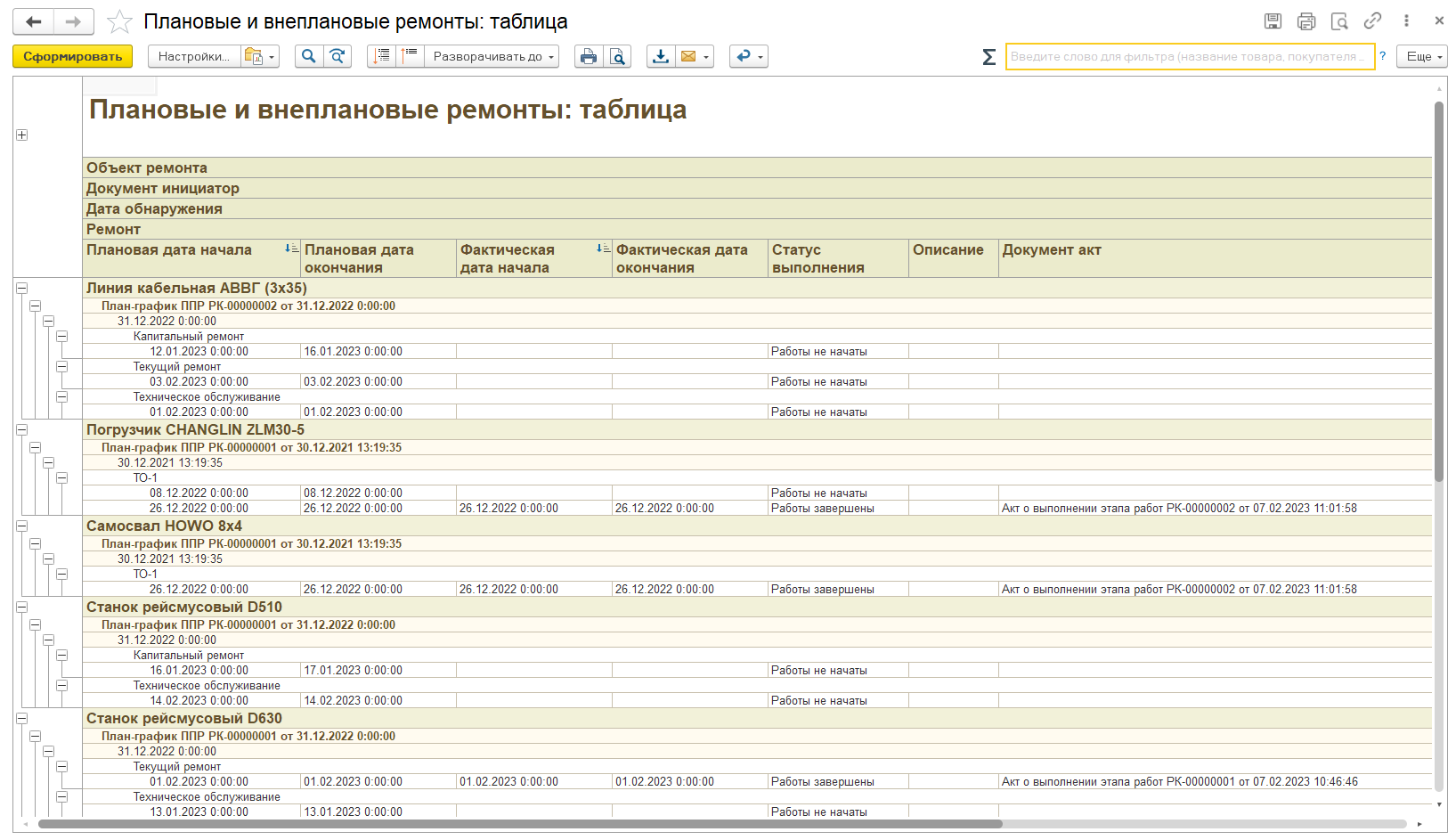The width and height of the screenshot is (1456, 840).
Task: Go back with the left arrow button
Action: [34, 21]
